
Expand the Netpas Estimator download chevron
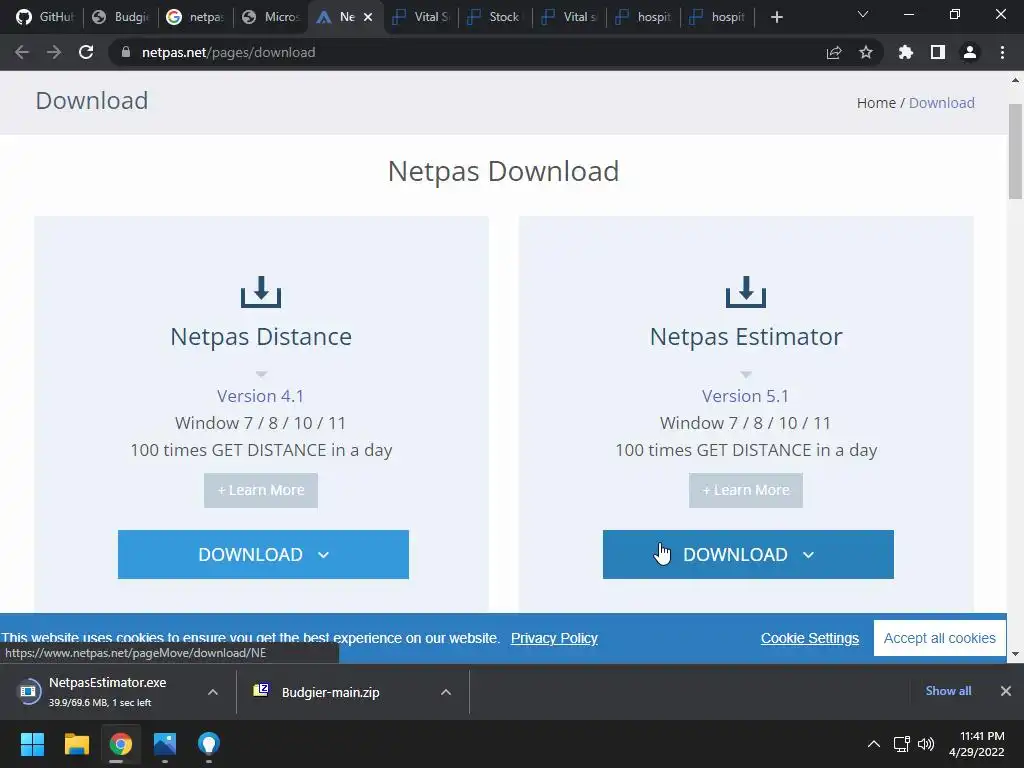pos(808,555)
